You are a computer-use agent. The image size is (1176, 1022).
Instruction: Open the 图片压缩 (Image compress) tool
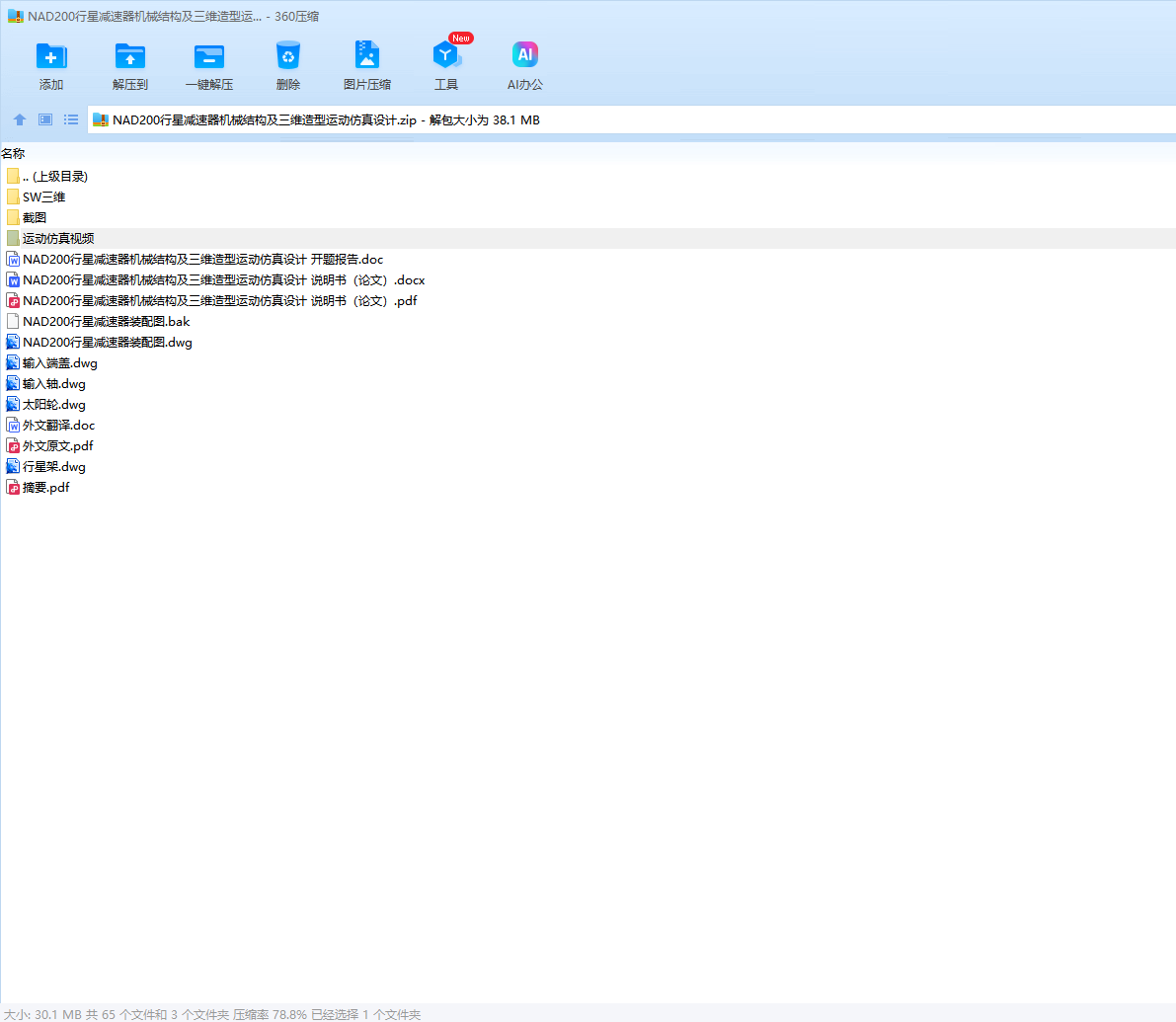pos(366,55)
